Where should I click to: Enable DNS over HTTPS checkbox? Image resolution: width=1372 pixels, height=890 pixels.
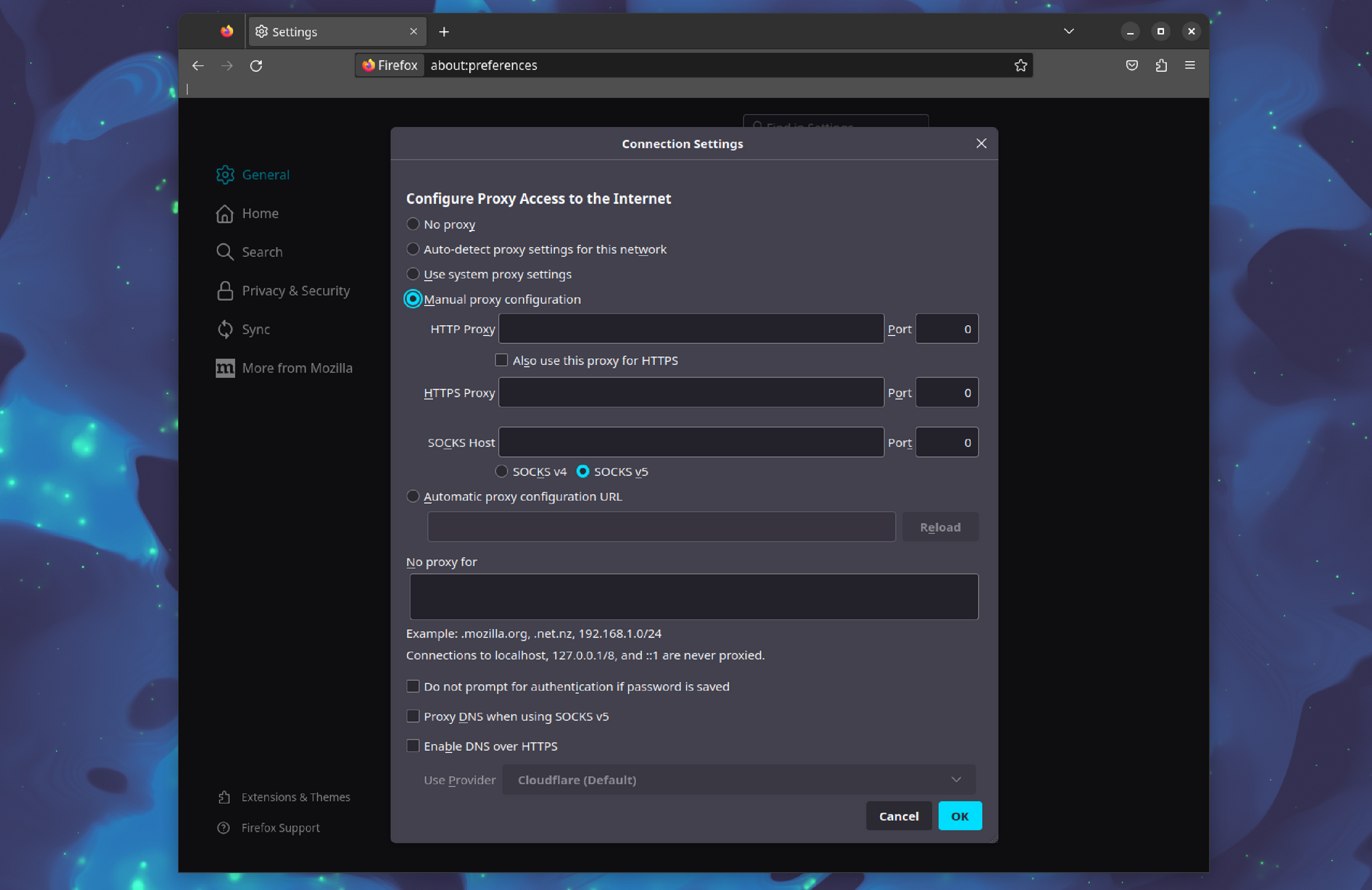(412, 745)
